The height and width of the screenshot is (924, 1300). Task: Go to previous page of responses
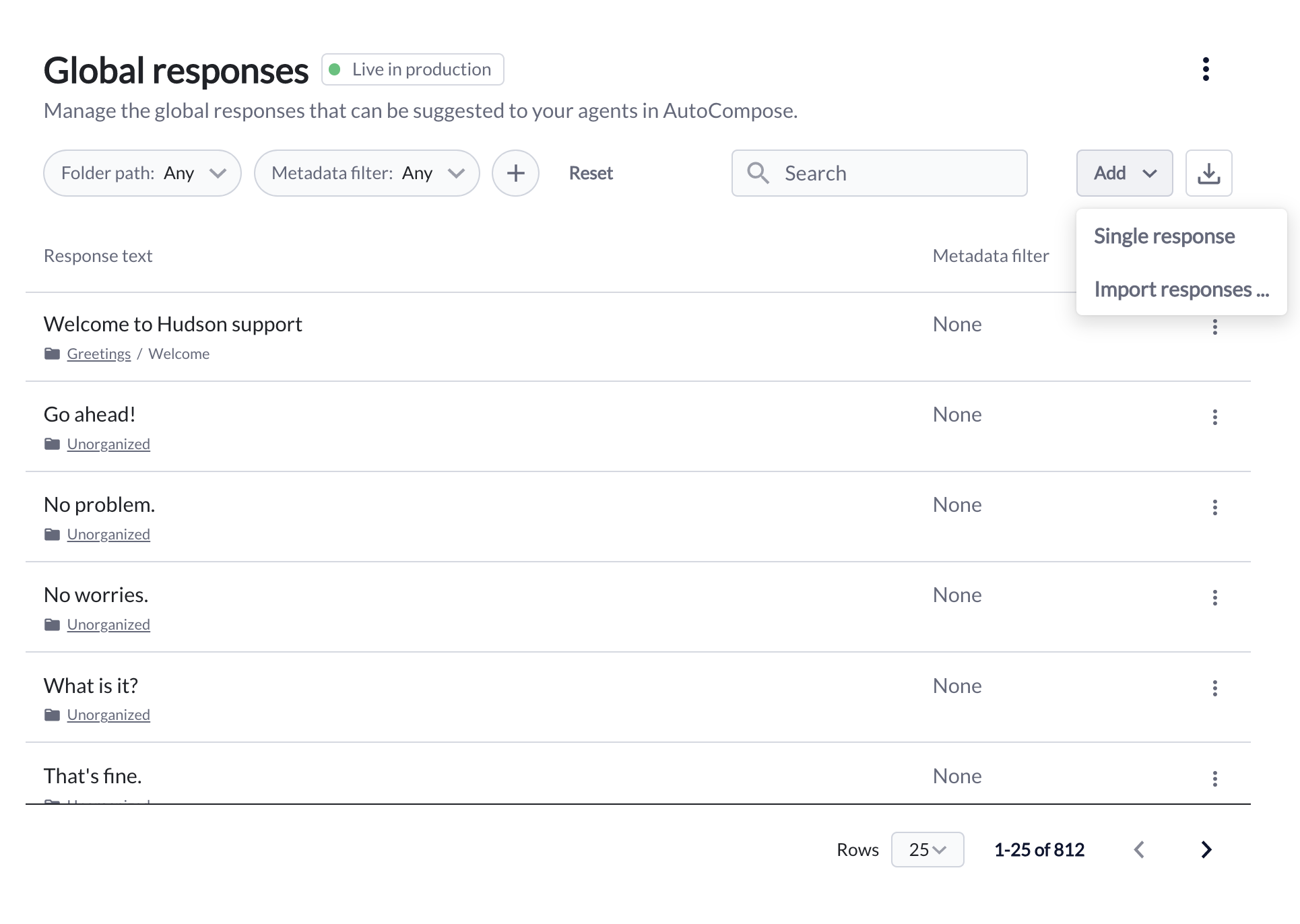pos(1139,850)
